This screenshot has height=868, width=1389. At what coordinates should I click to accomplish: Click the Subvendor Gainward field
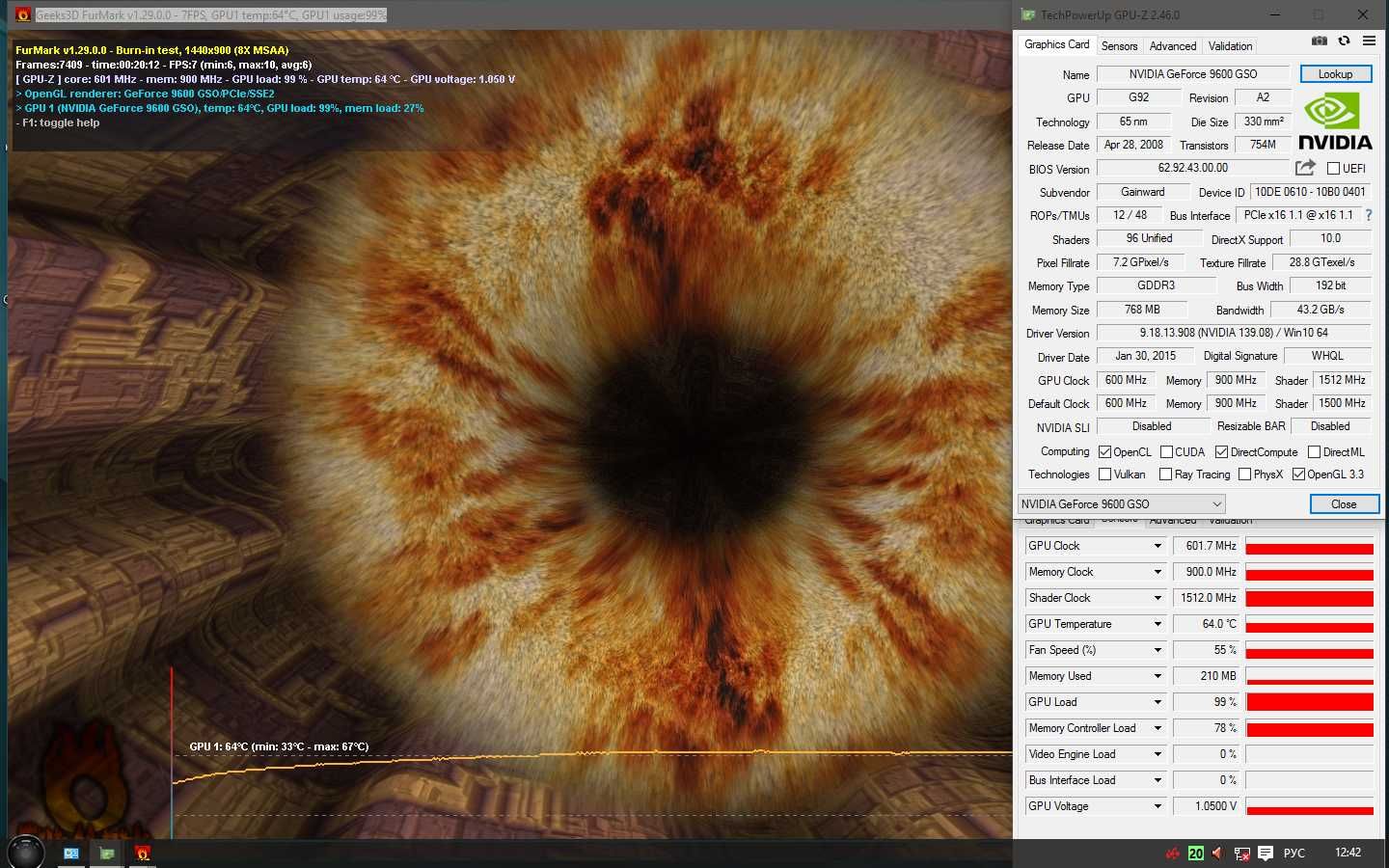tap(1142, 192)
